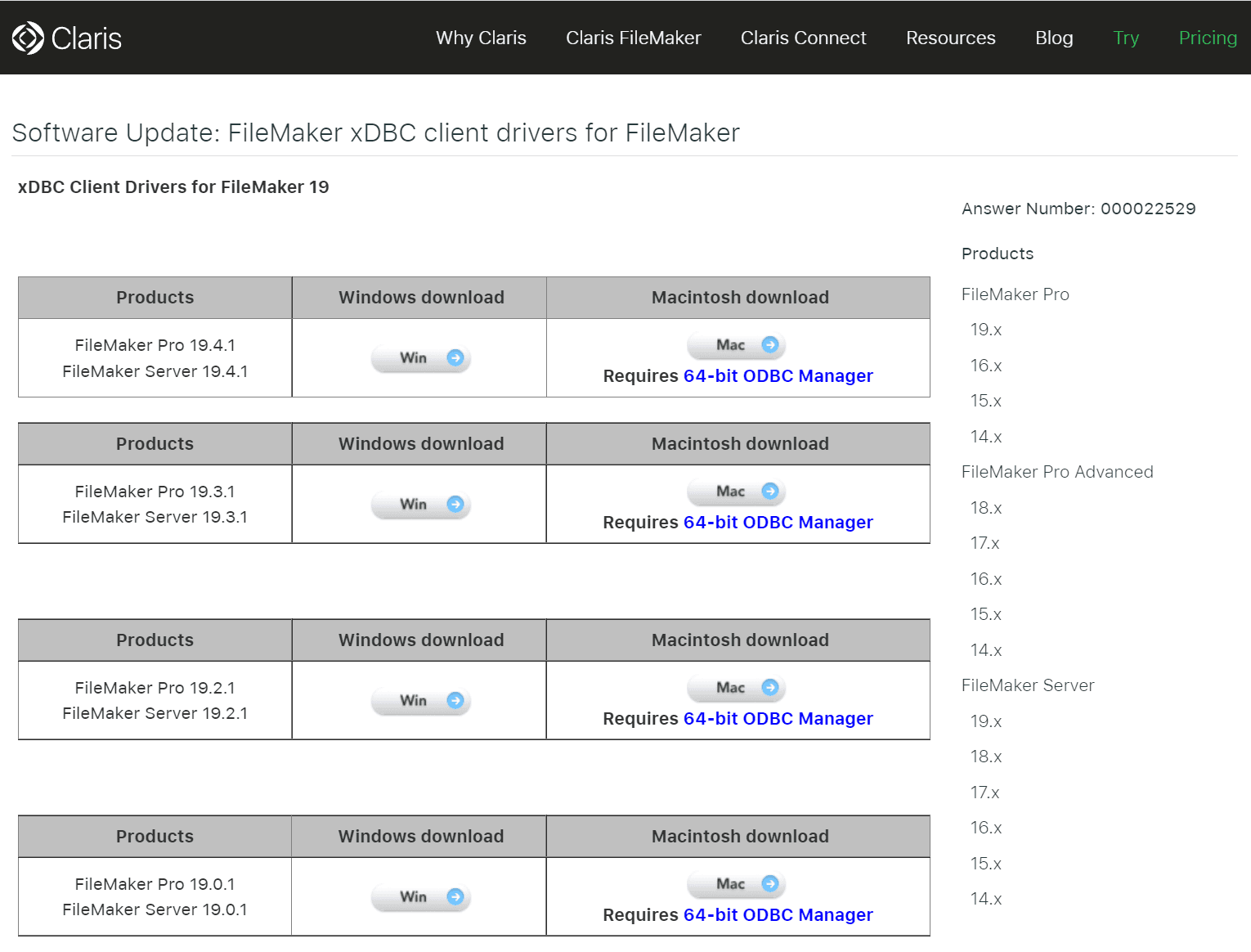Select 18.x under FileMaker Server
1251x952 pixels.
click(x=986, y=757)
